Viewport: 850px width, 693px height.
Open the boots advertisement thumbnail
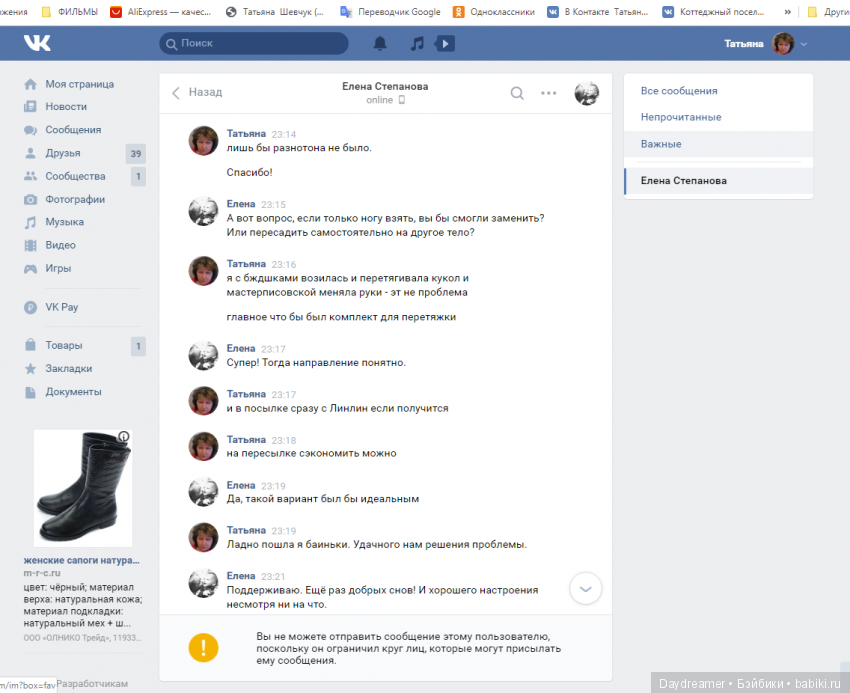click(83, 488)
